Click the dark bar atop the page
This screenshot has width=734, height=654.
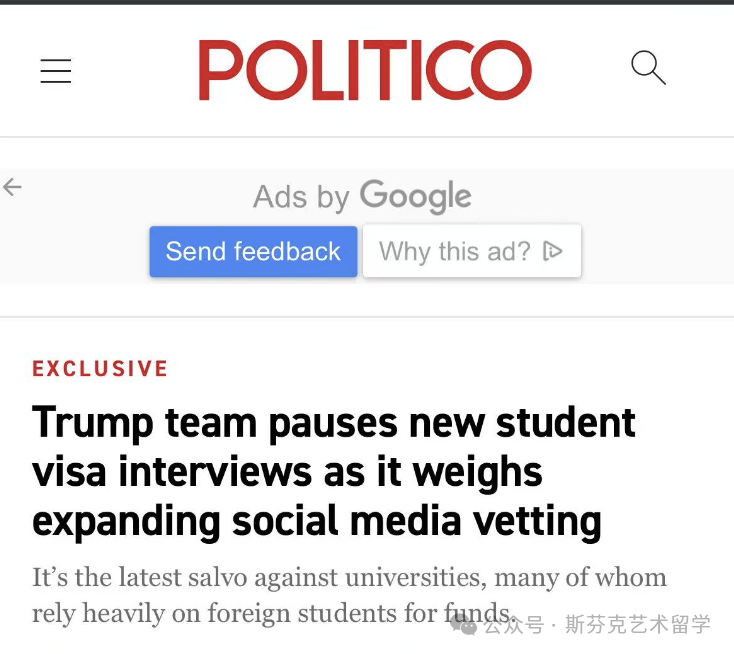(367, 2)
